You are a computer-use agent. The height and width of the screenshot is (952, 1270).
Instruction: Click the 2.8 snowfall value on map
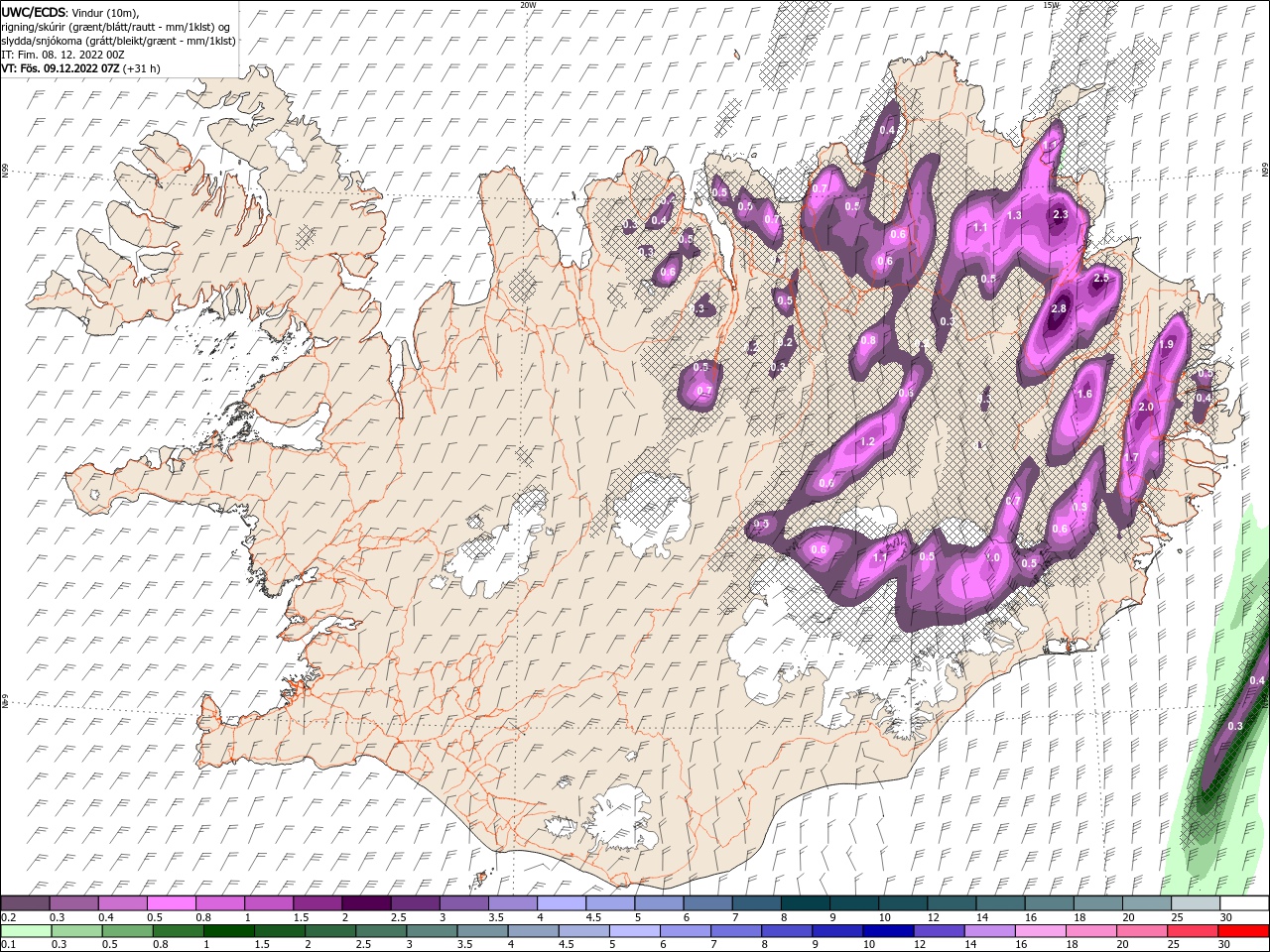(1059, 308)
